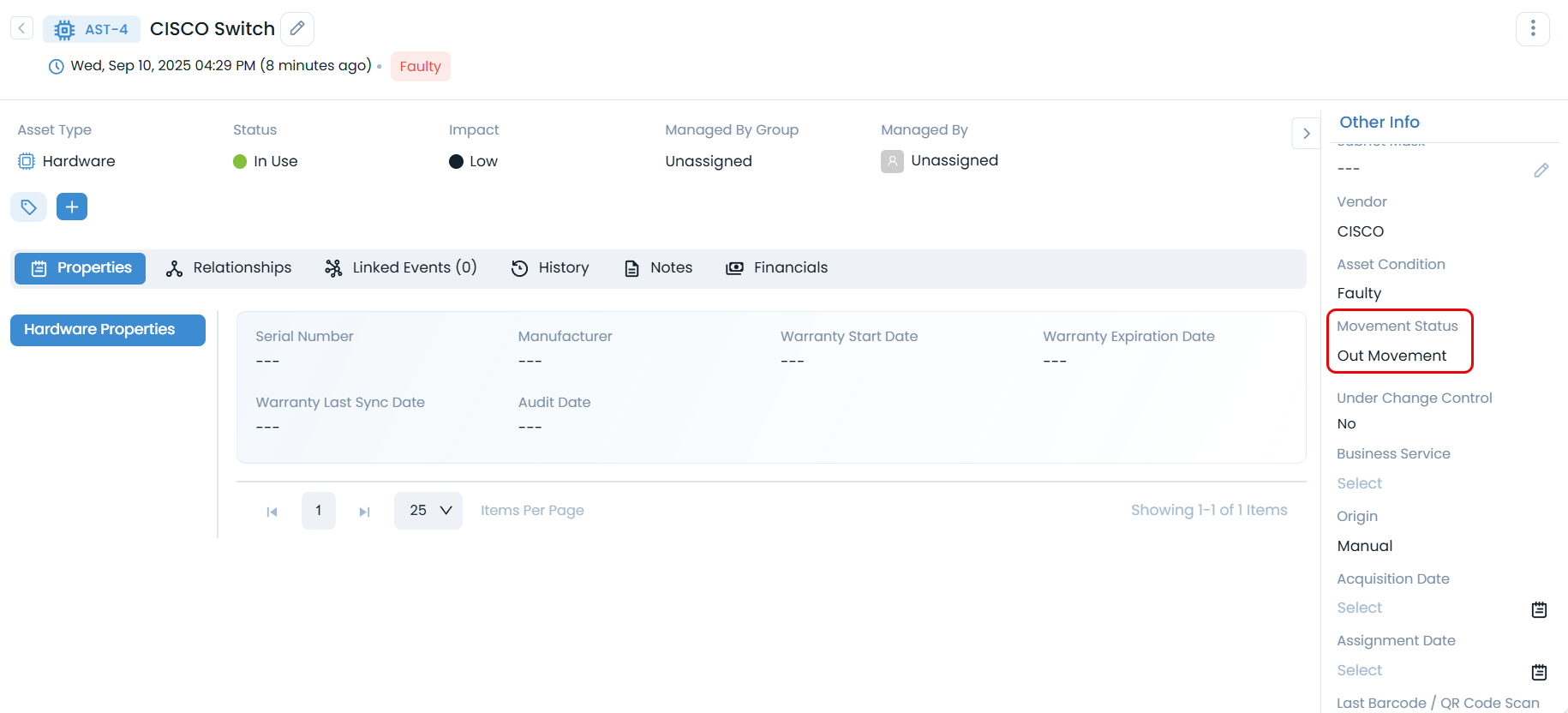Click the Managed By Unassigned field

pos(954,161)
